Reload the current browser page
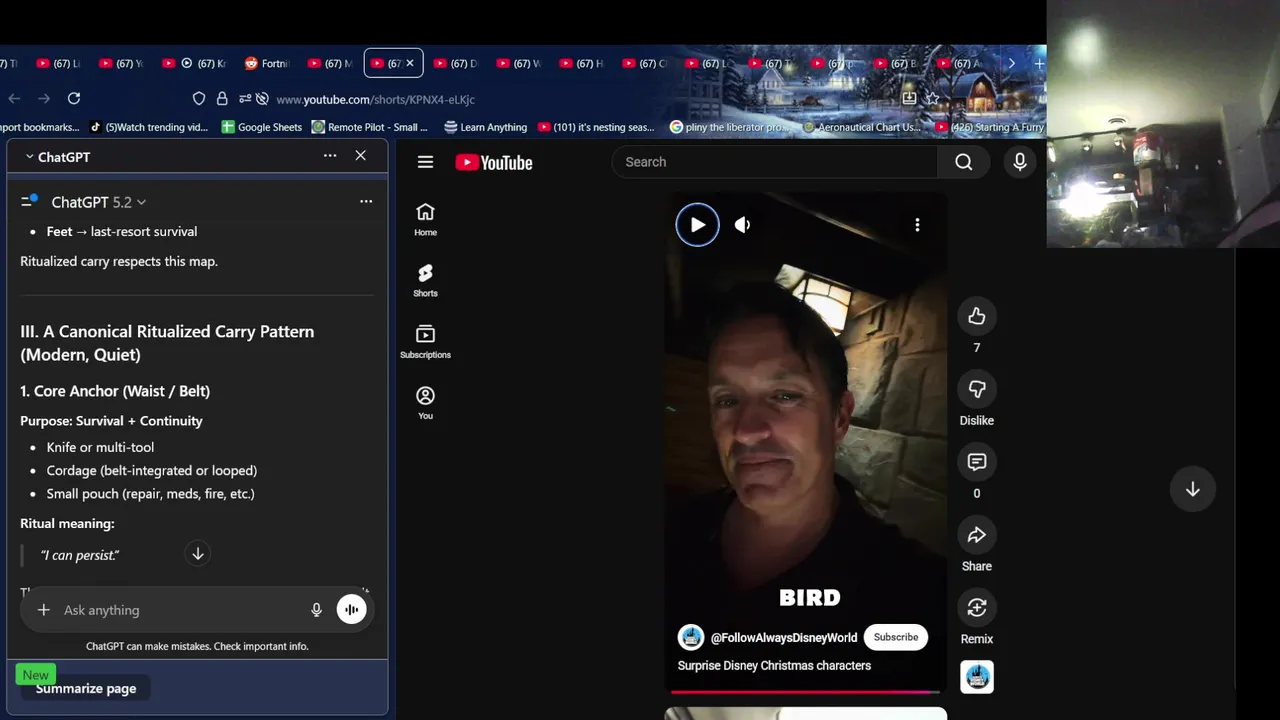Image resolution: width=1280 pixels, height=720 pixels. (x=73, y=98)
